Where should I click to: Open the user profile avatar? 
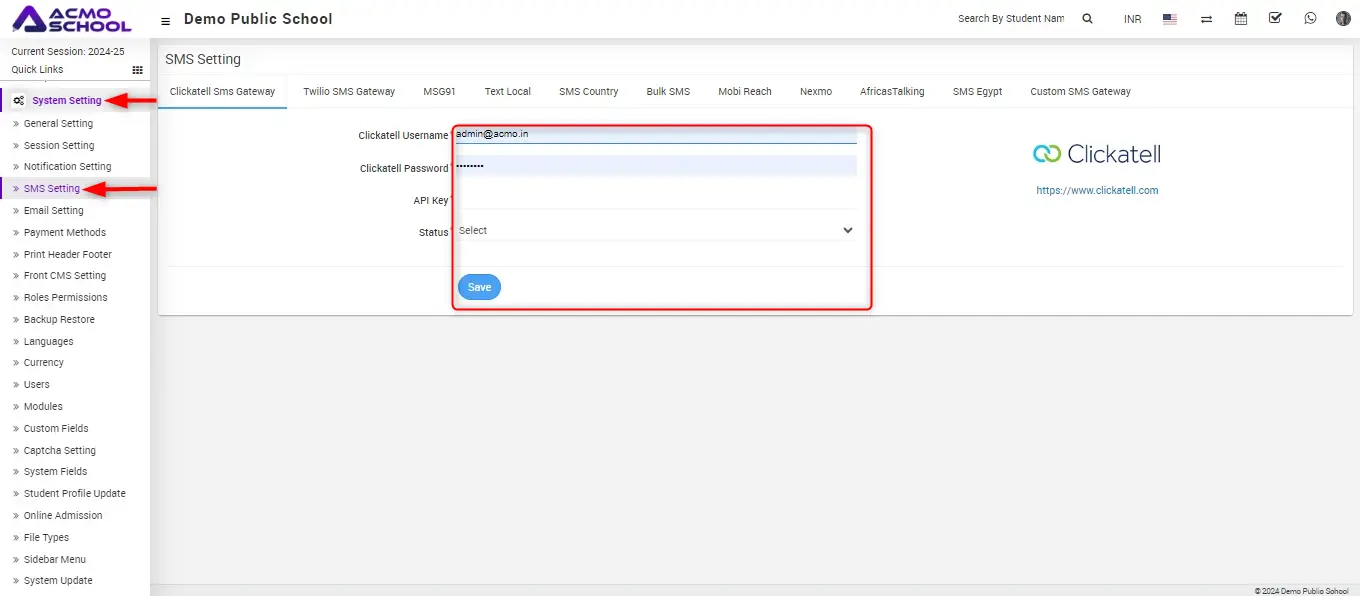point(1343,18)
